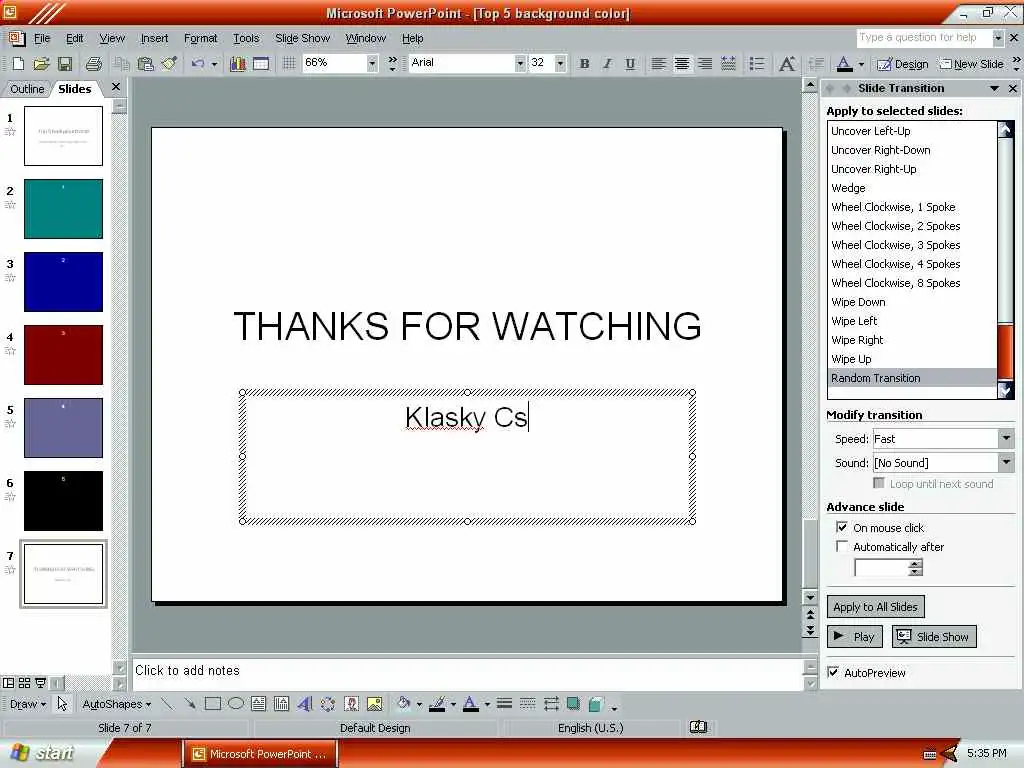Open the Font Color swatch on Drawing toolbar
The width and height of the screenshot is (1024, 768).
coord(470,703)
